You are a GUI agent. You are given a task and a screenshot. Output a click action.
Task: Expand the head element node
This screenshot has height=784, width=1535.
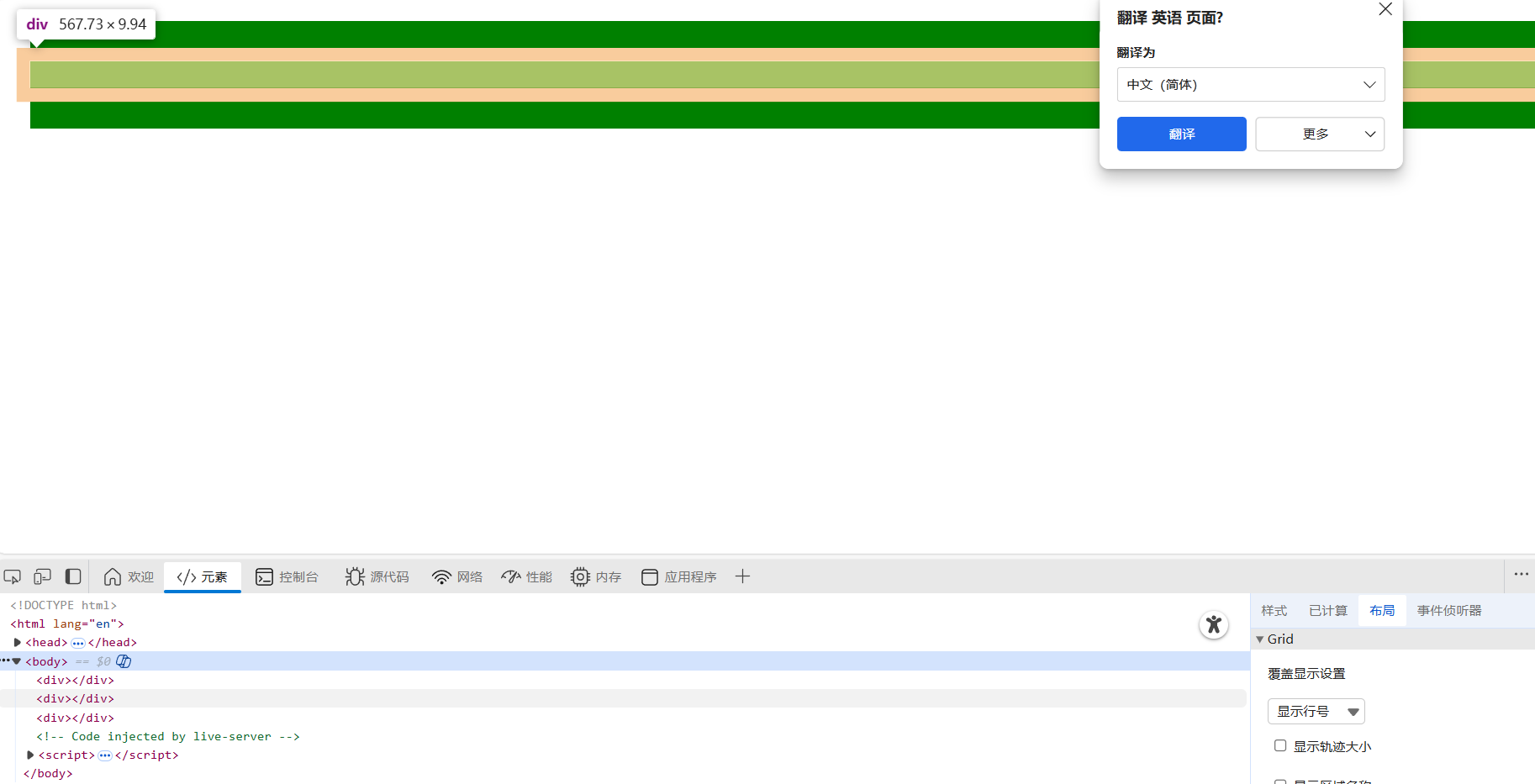click(17, 643)
